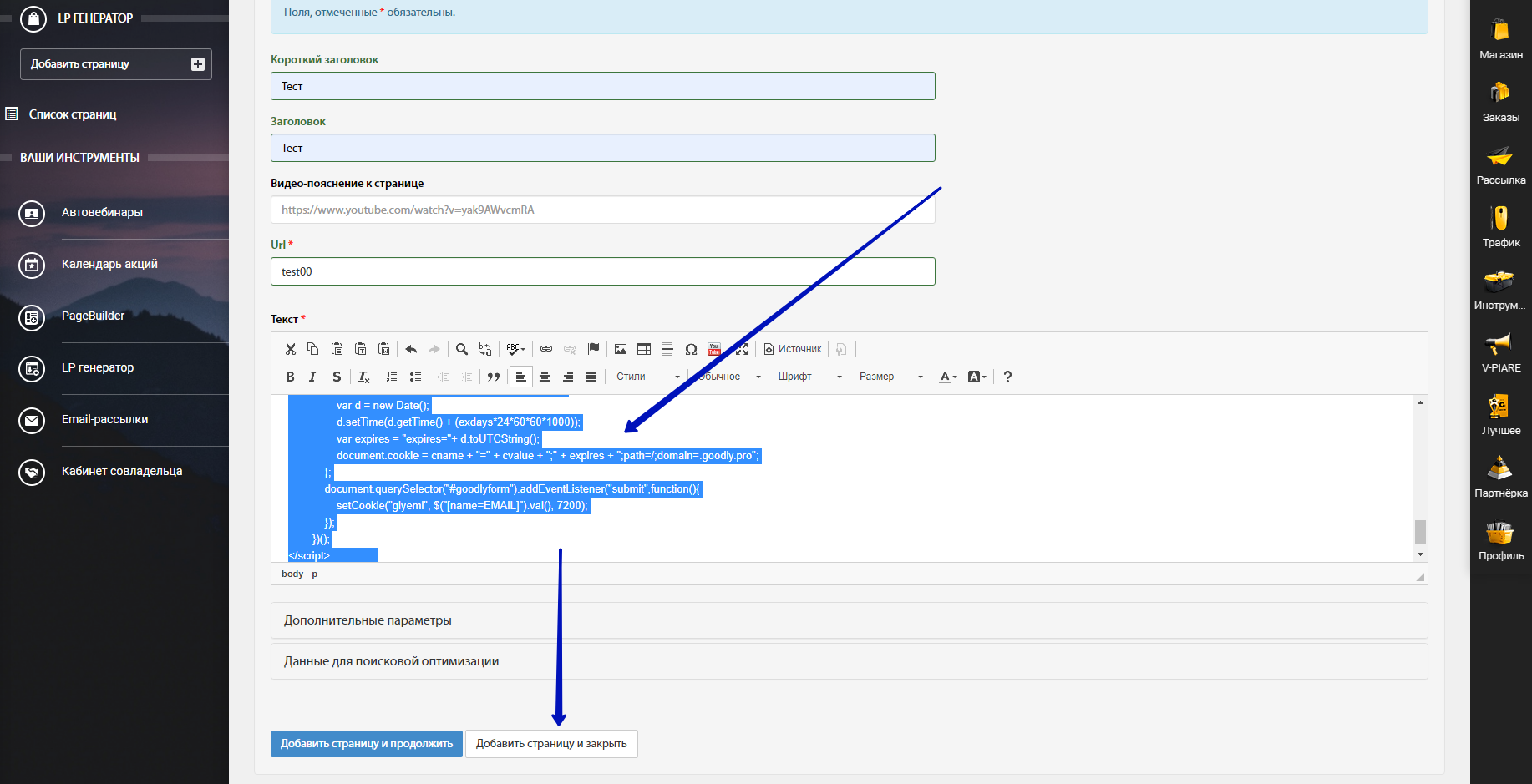The height and width of the screenshot is (784, 1532).
Task: Toggle strikethrough formatting
Action: click(337, 377)
